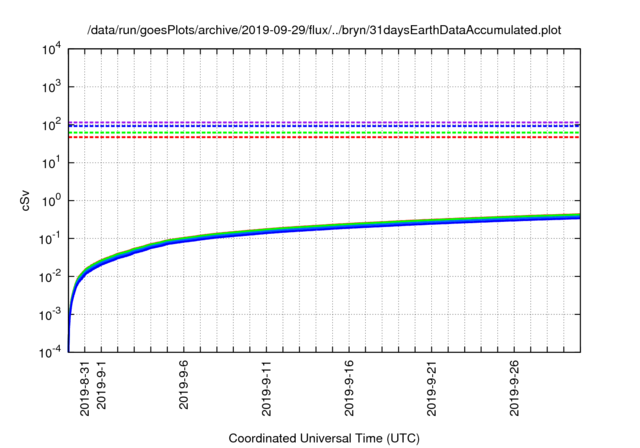Click the Coordinated Universal Time (UTC) label
The height and width of the screenshot is (448, 640).
324,438
